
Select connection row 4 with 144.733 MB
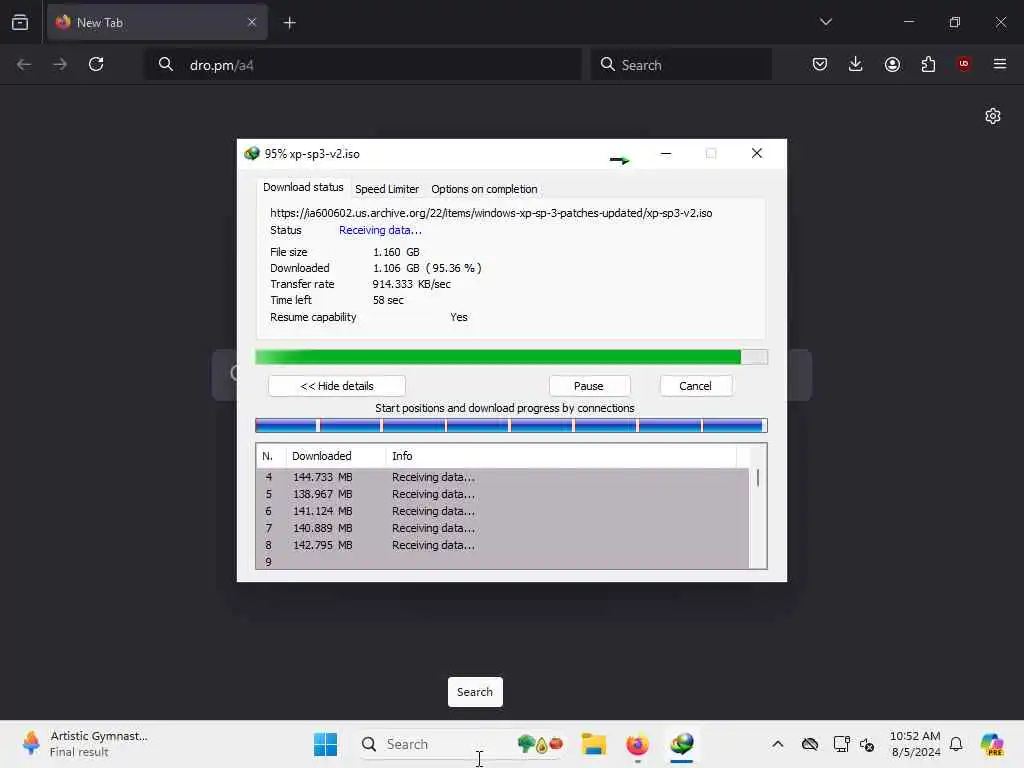pyautogui.click(x=503, y=477)
